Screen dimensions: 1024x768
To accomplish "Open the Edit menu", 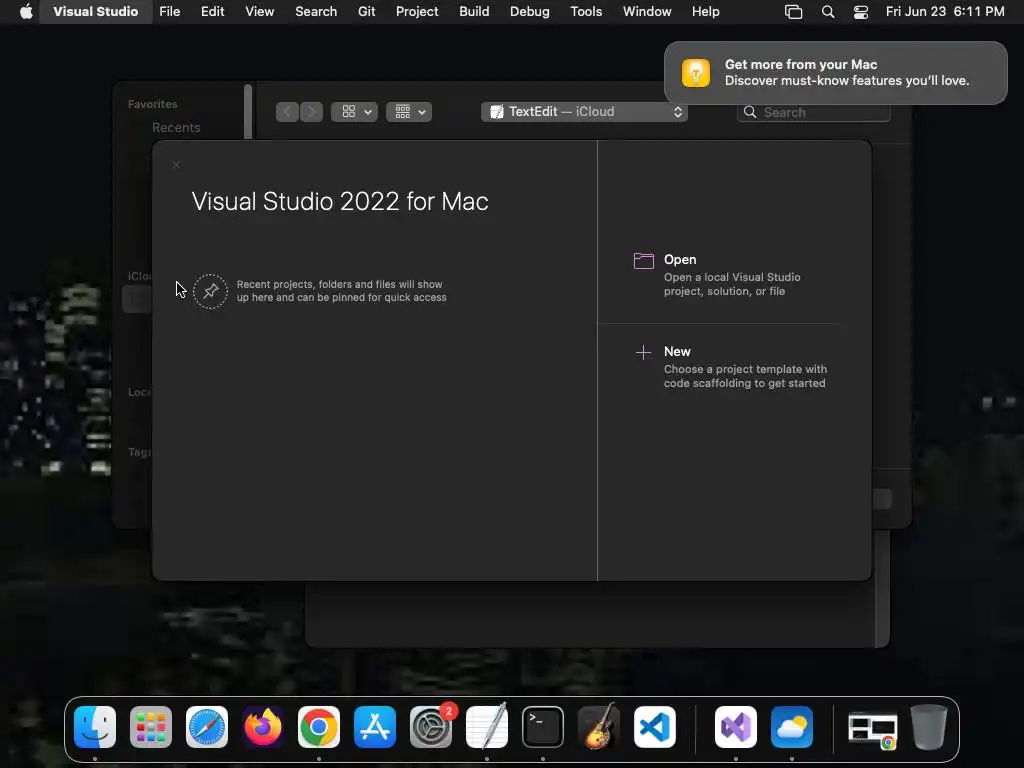I will [x=212, y=12].
